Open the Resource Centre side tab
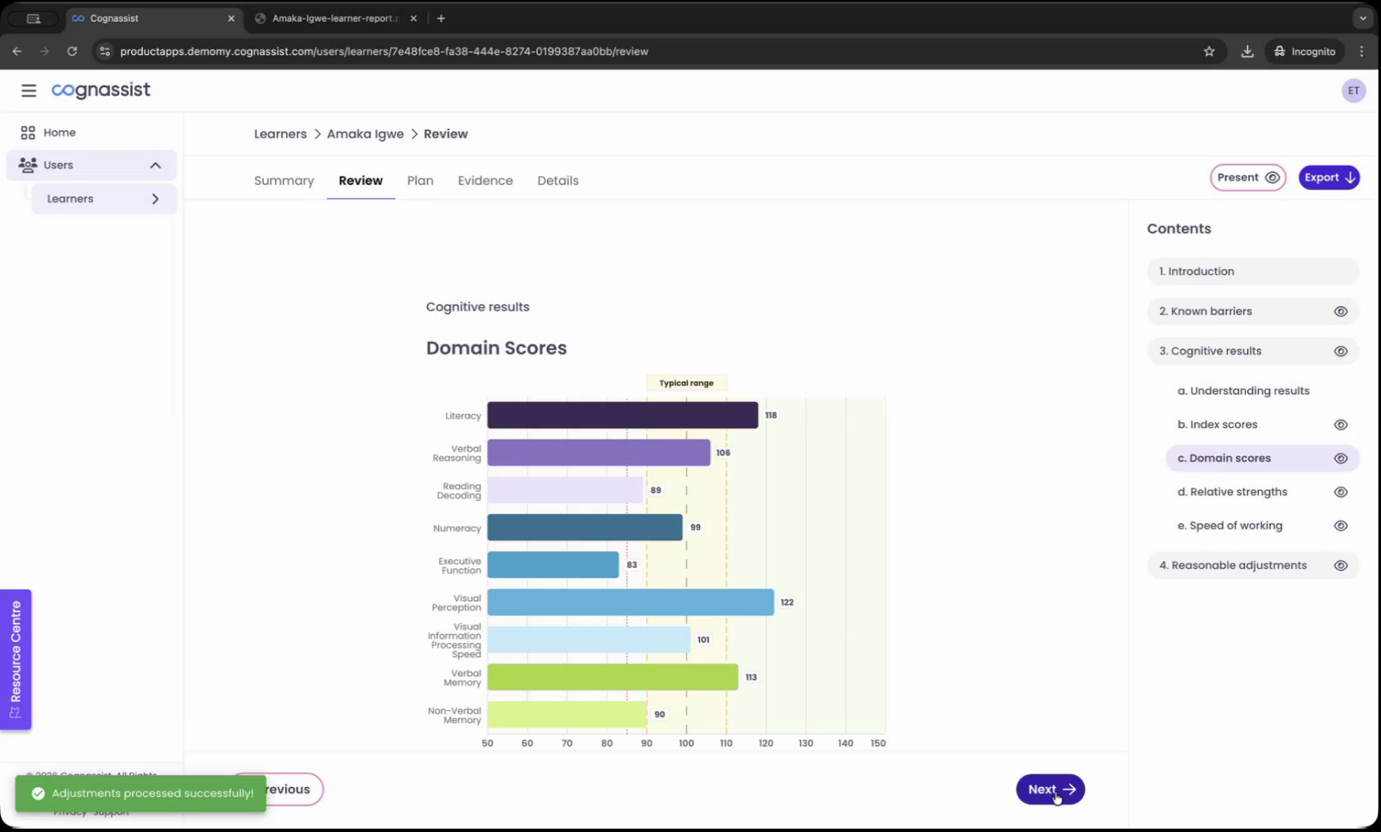 click(16, 659)
